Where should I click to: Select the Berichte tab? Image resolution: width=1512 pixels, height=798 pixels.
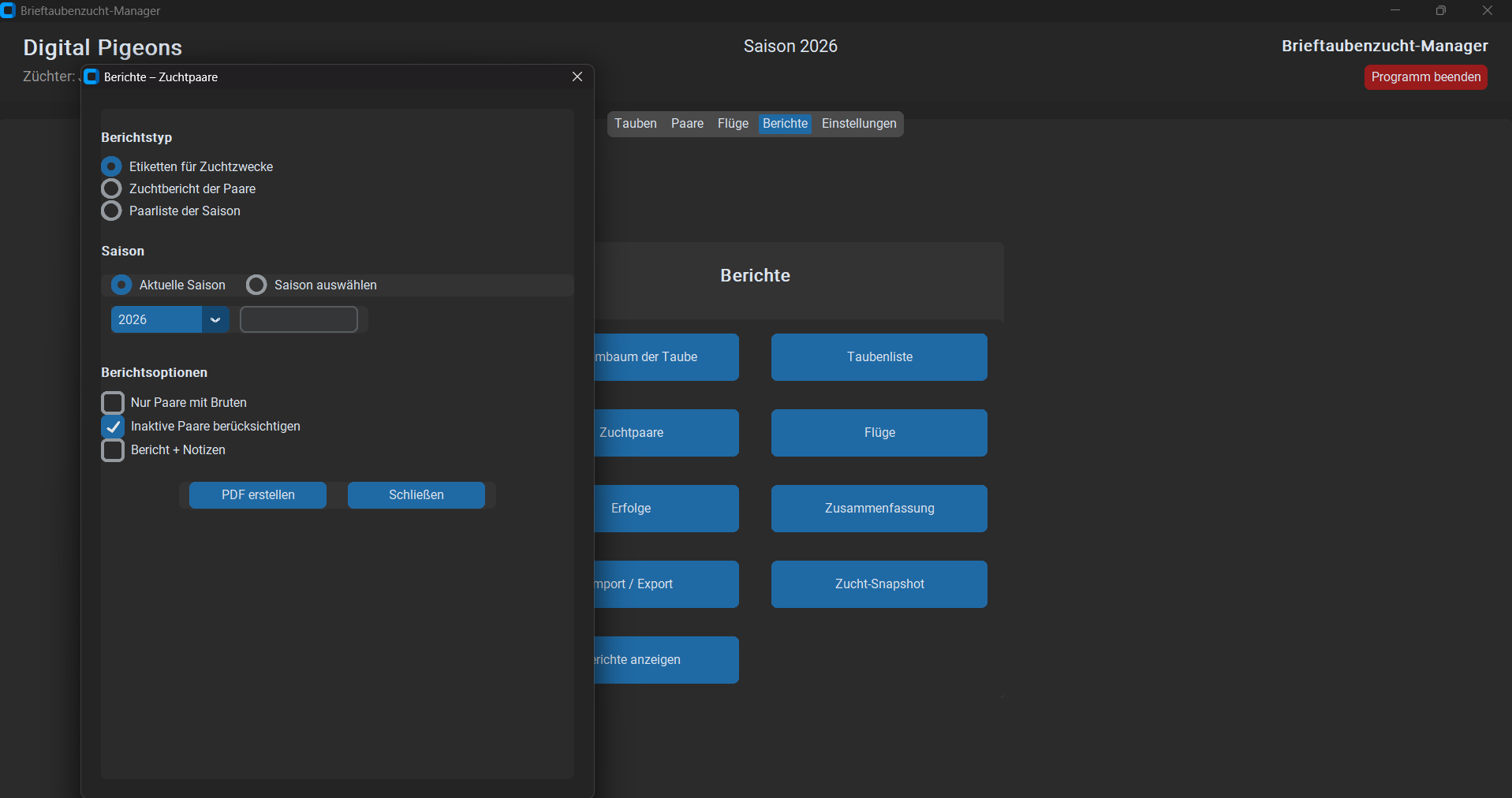click(785, 124)
